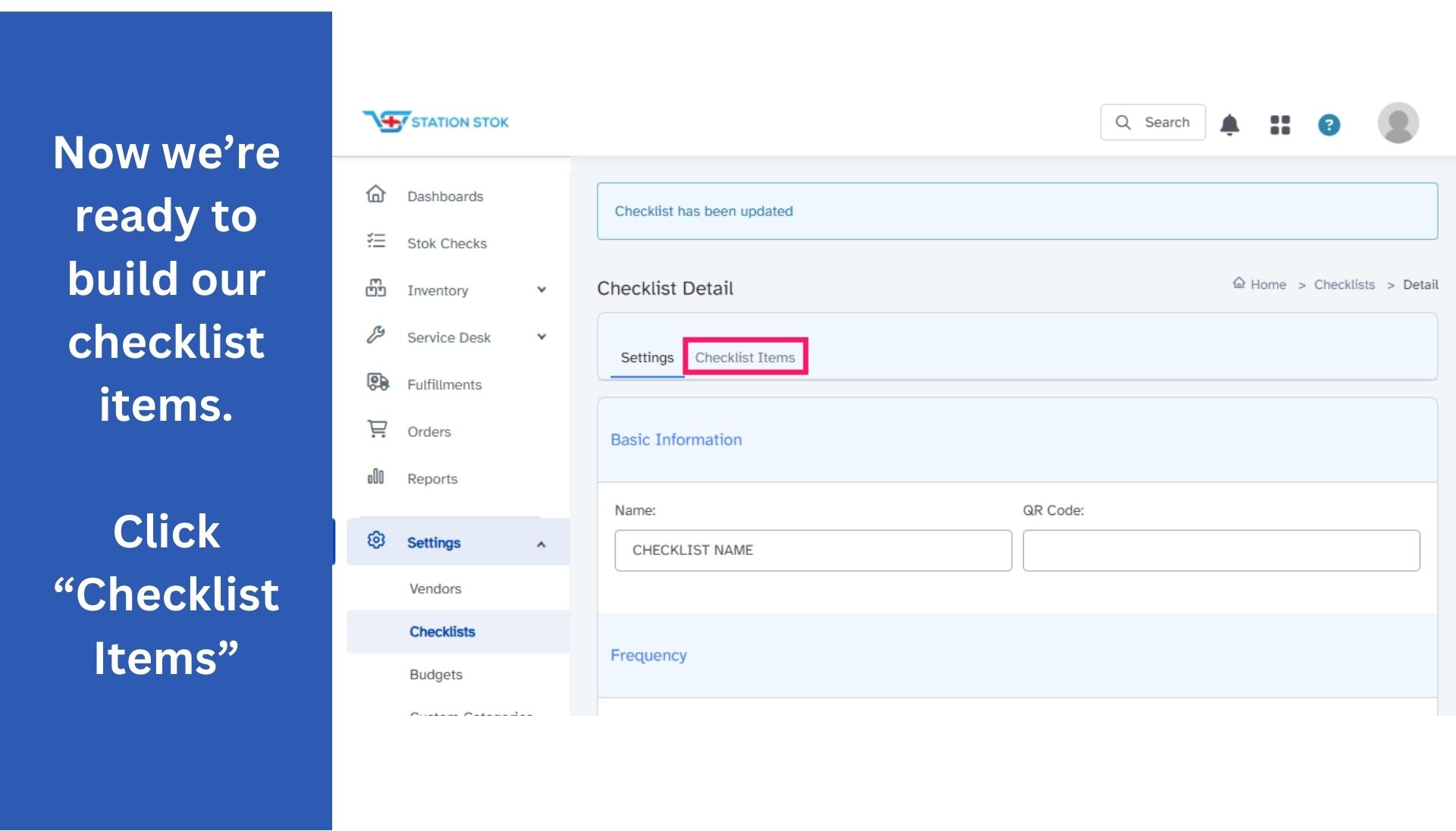1456x831 pixels.
Task: Click the blue help question mark icon
Action: 1329,124
